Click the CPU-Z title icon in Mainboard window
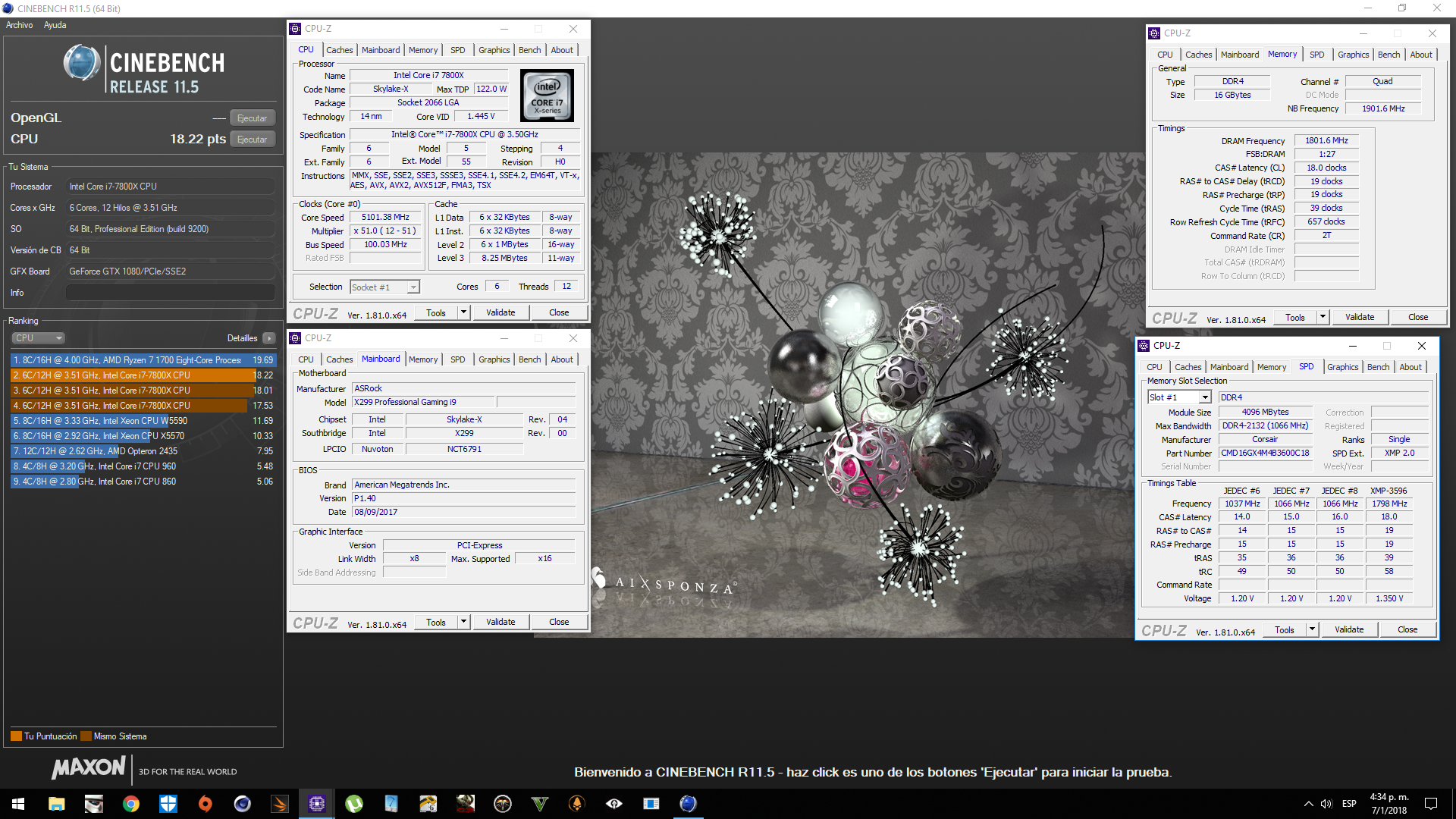The width and height of the screenshot is (1456, 819). click(x=296, y=338)
